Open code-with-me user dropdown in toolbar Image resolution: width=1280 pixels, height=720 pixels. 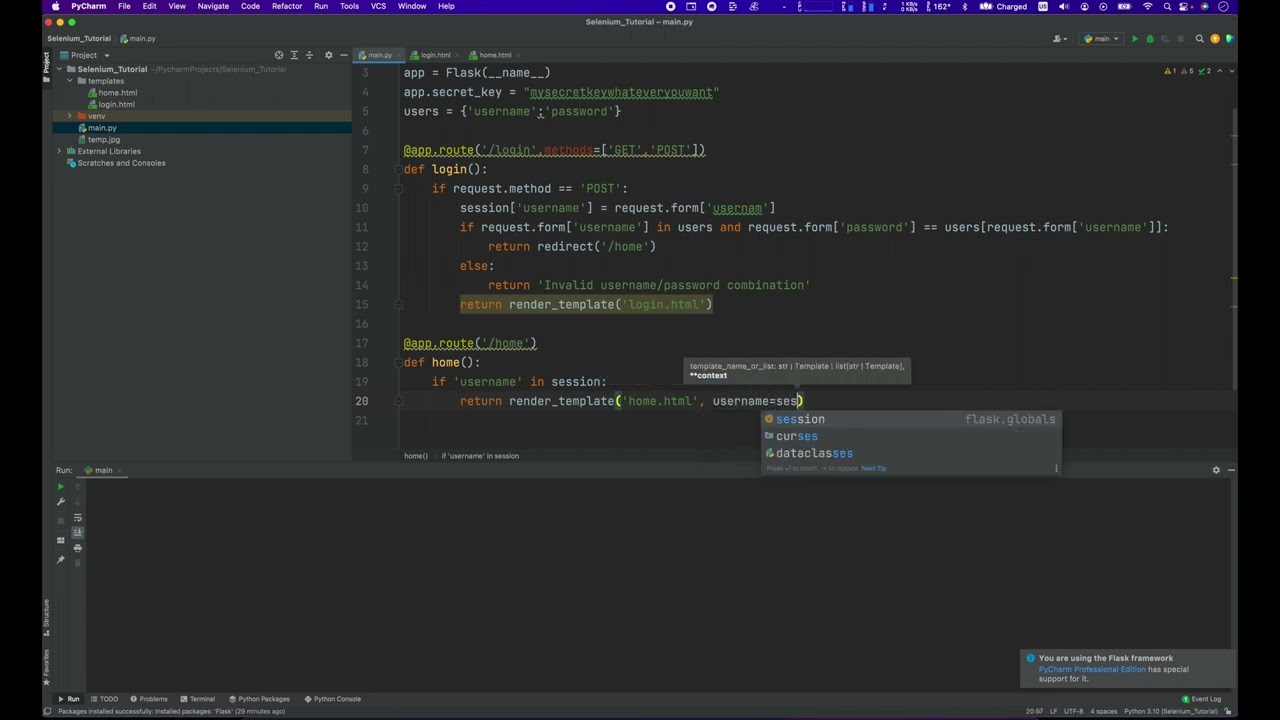pyautogui.click(x=1059, y=39)
